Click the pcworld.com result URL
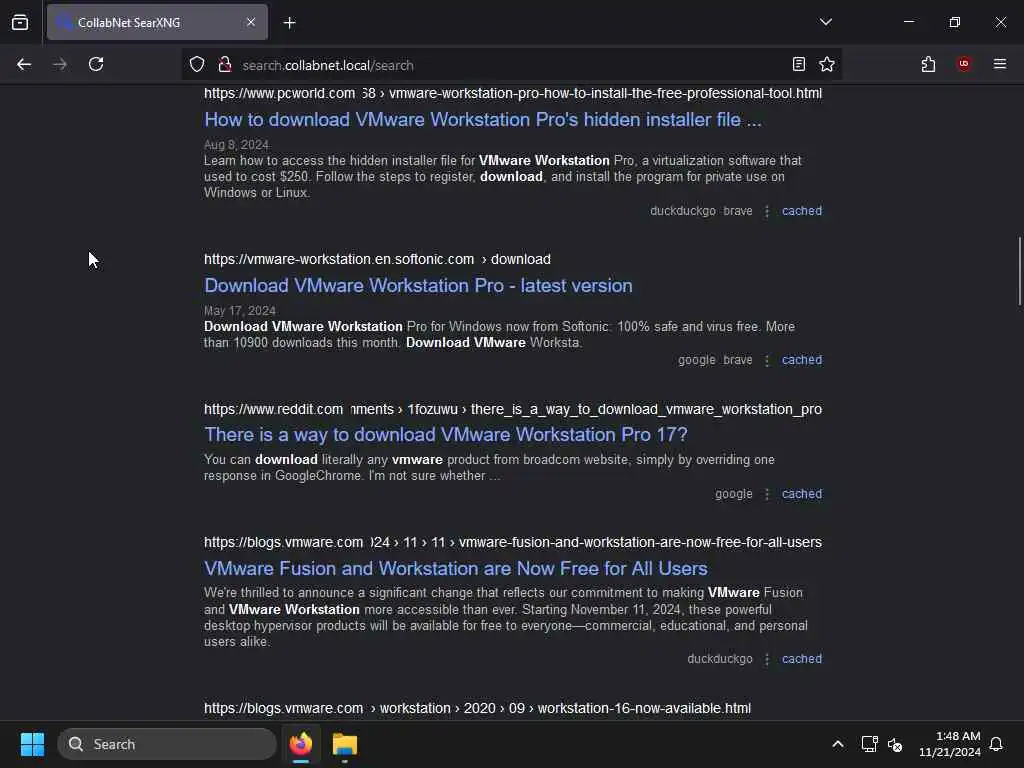 (513, 93)
